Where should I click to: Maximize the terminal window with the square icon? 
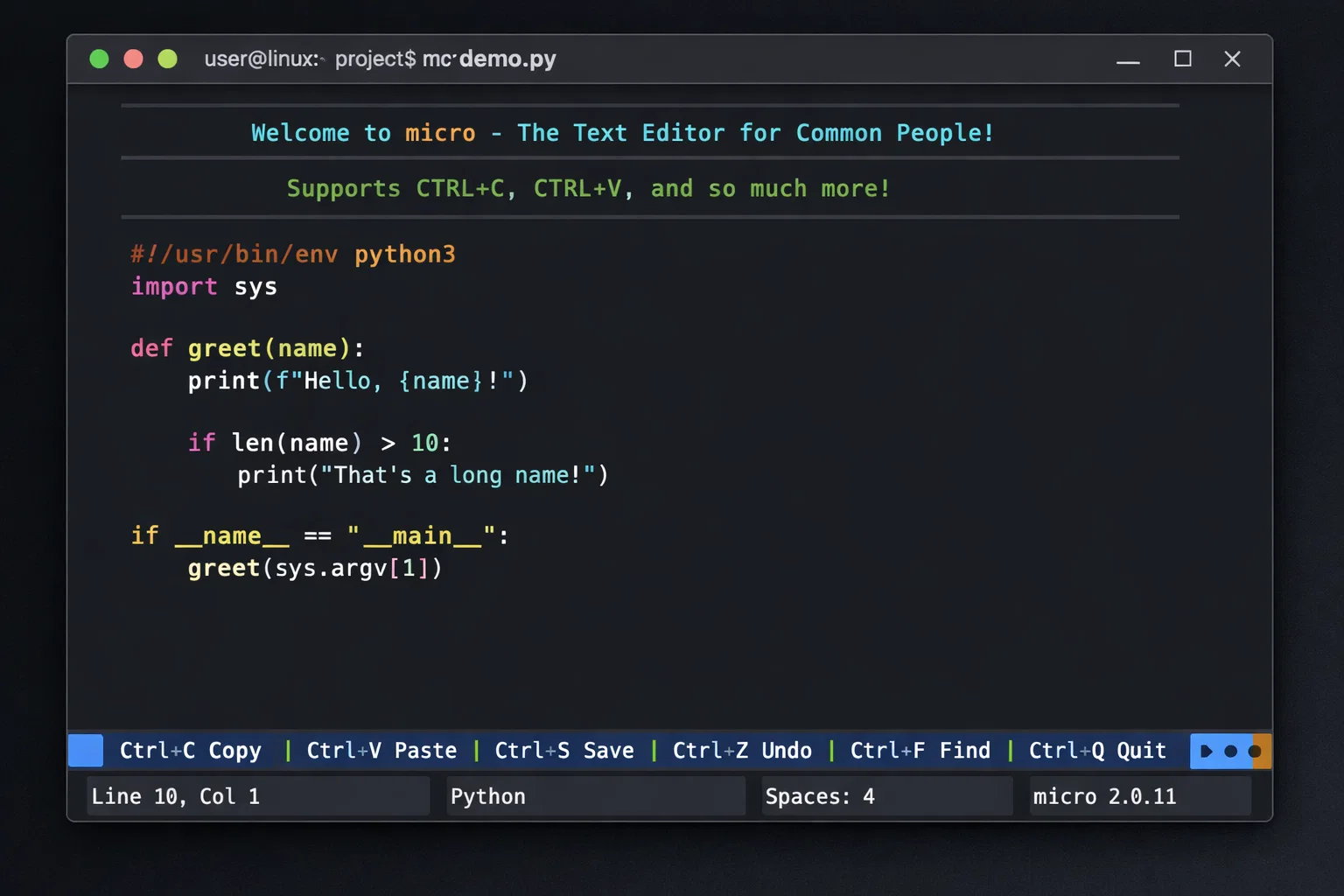1182,59
